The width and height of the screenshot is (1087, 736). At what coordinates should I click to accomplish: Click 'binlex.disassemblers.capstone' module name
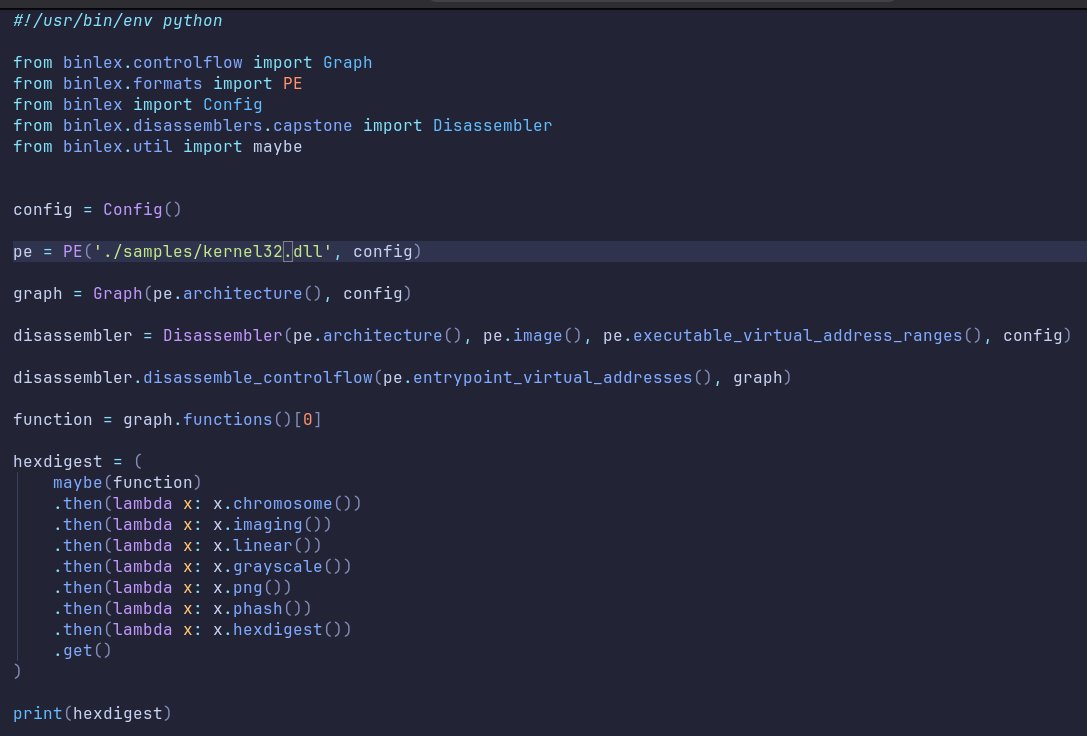[x=207, y=125]
